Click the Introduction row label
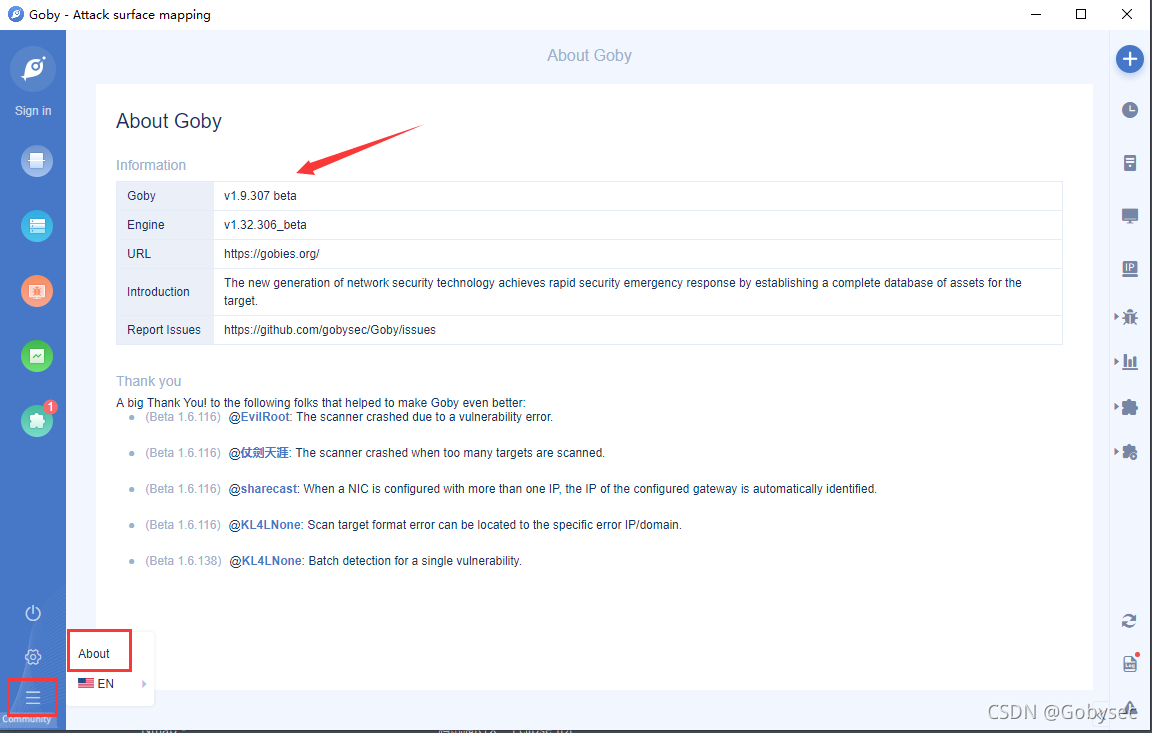 point(158,292)
